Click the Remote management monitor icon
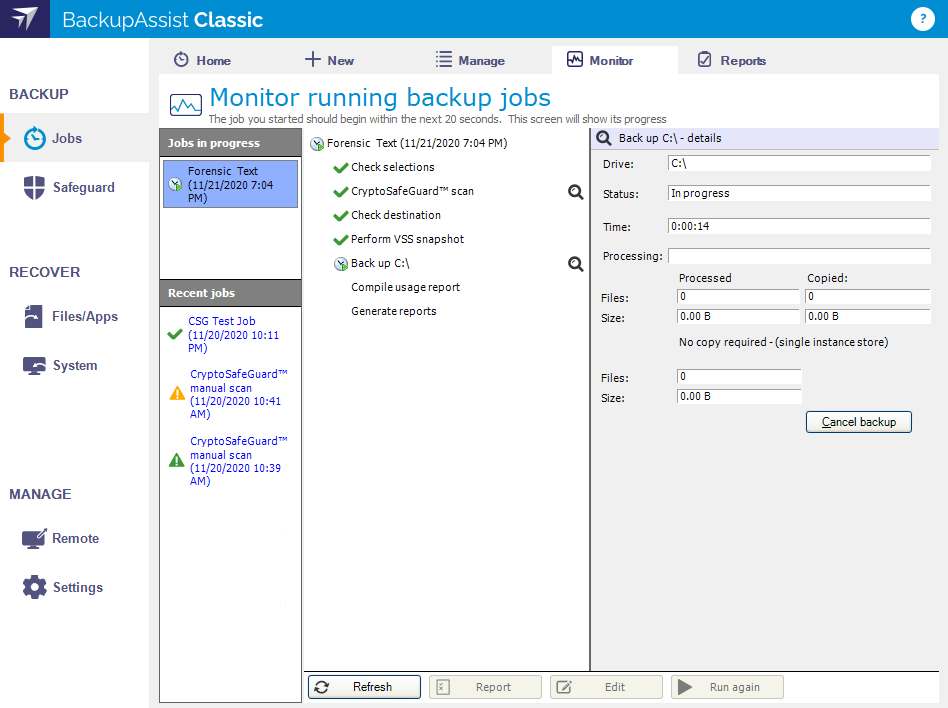Image resolution: width=948 pixels, height=708 pixels. tap(34, 538)
